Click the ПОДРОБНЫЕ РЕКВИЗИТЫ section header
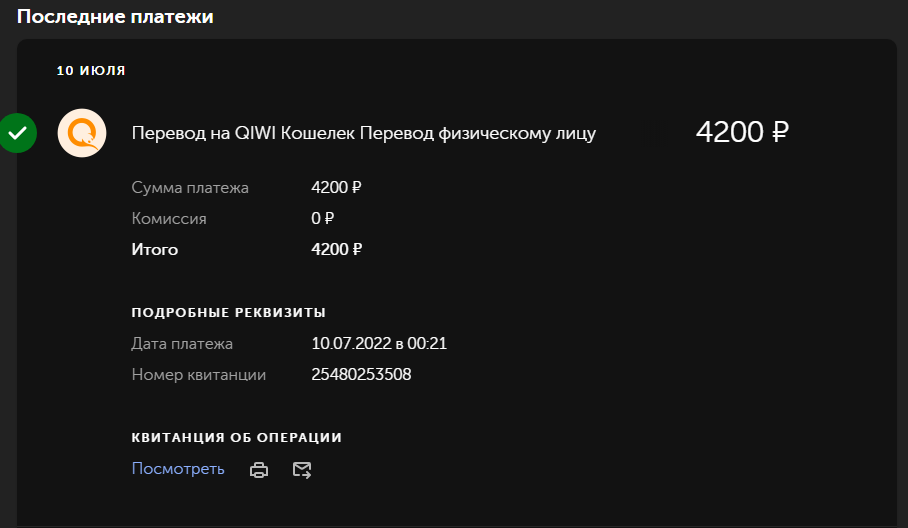The height and width of the screenshot is (528, 908). click(x=229, y=313)
